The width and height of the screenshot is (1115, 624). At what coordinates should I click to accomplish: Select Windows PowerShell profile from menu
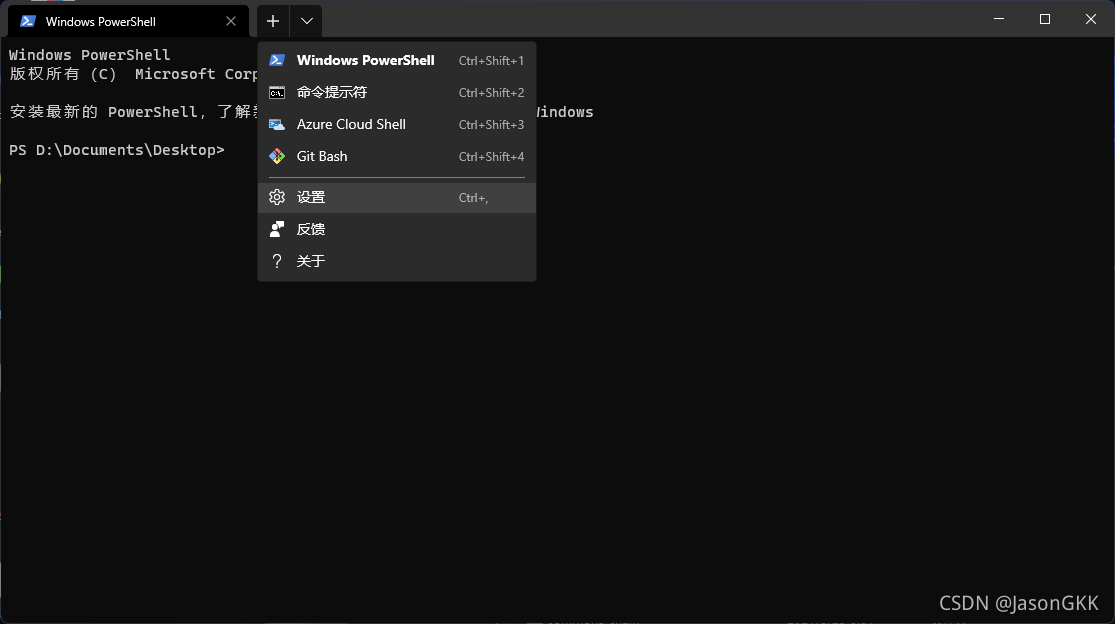[397, 60]
